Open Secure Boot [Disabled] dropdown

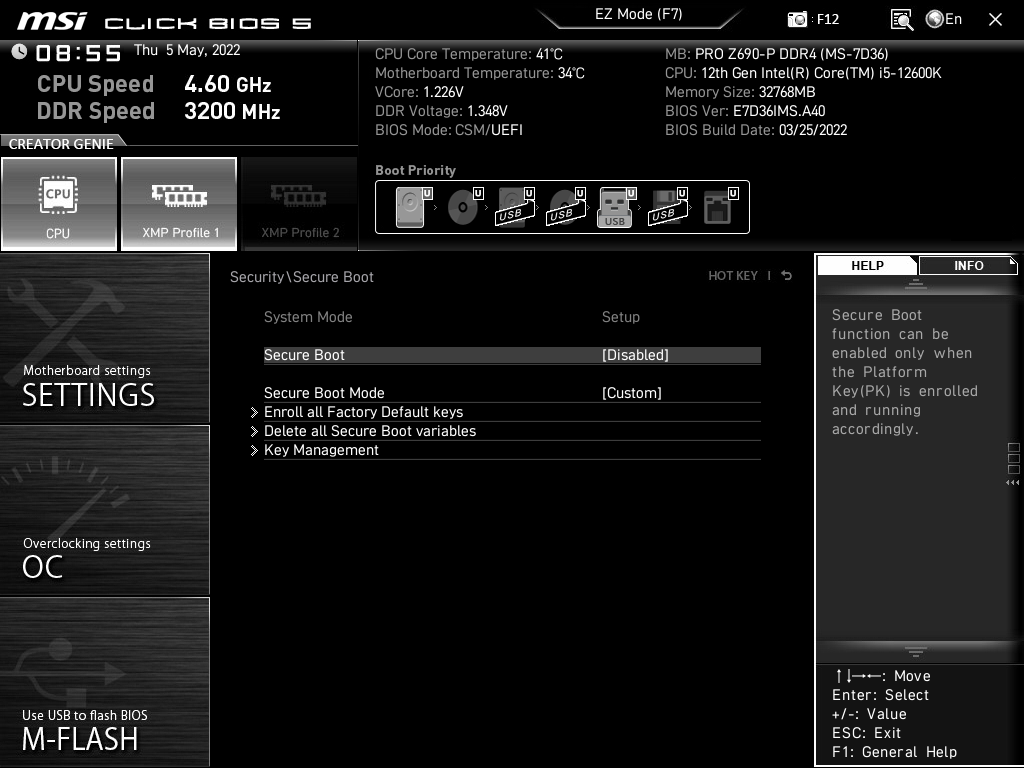(512, 355)
